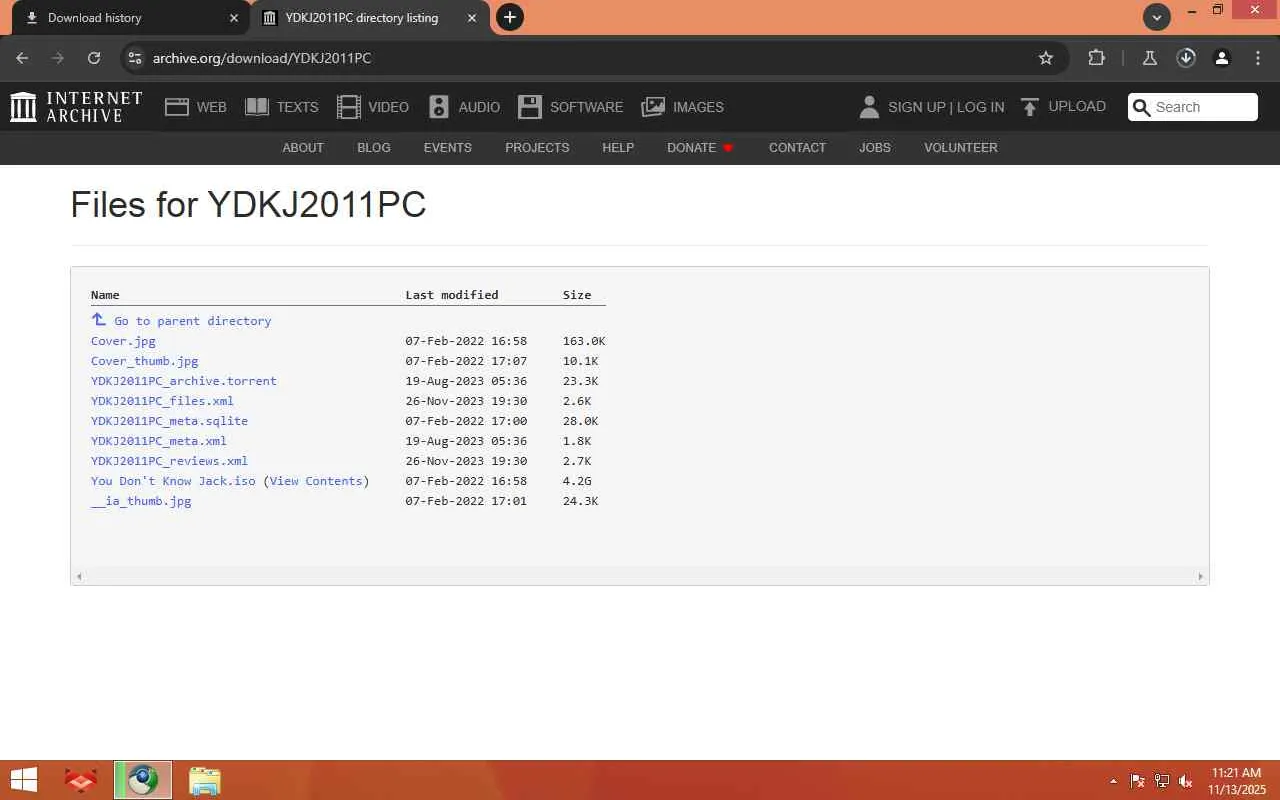Viewport: 1280px width, 800px height.
Task: Show hidden system tray icons arrow
Action: coord(1113,781)
